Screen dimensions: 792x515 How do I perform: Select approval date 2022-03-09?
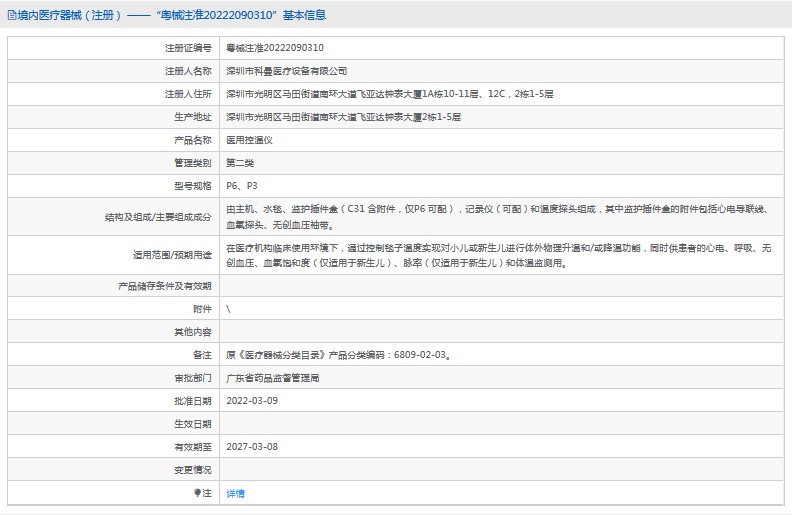[x=252, y=401]
